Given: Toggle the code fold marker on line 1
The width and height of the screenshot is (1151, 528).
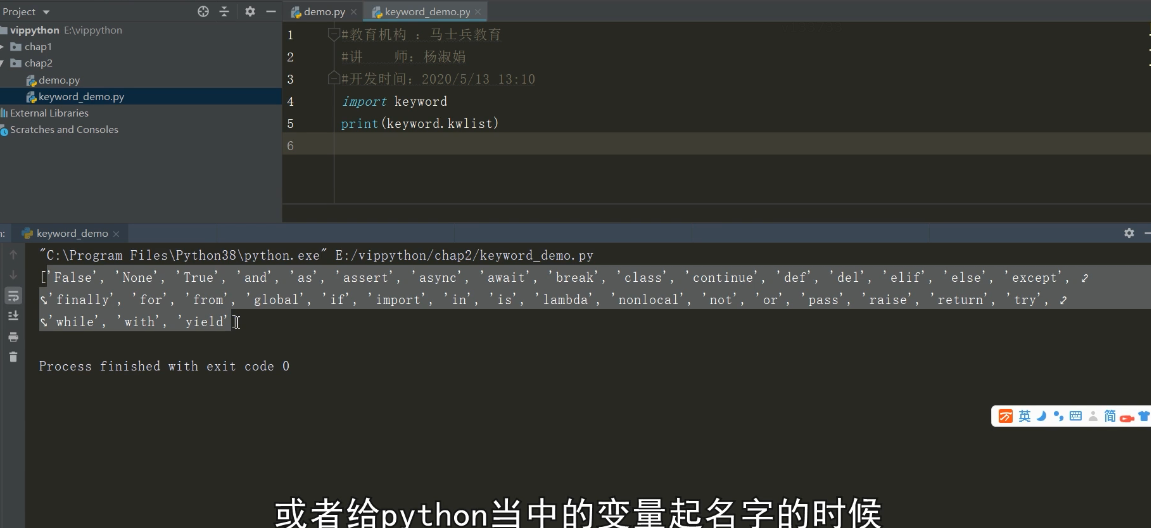Looking at the screenshot, I should (334, 35).
